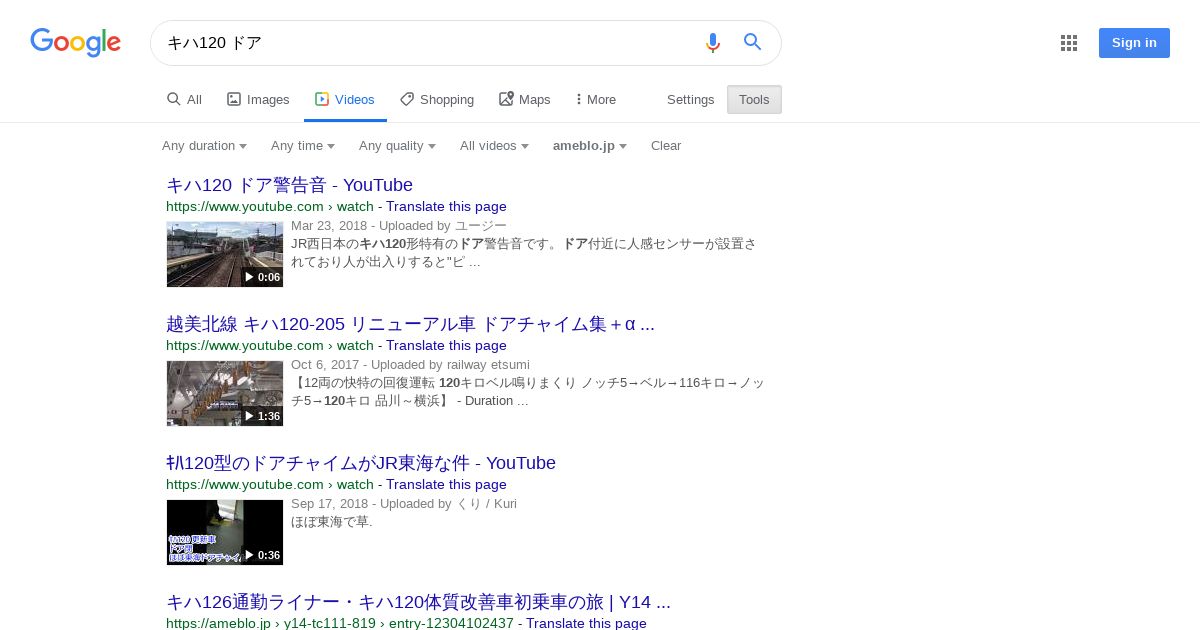Click the Sign in button
The height and width of the screenshot is (630, 1200).
[x=1134, y=43]
